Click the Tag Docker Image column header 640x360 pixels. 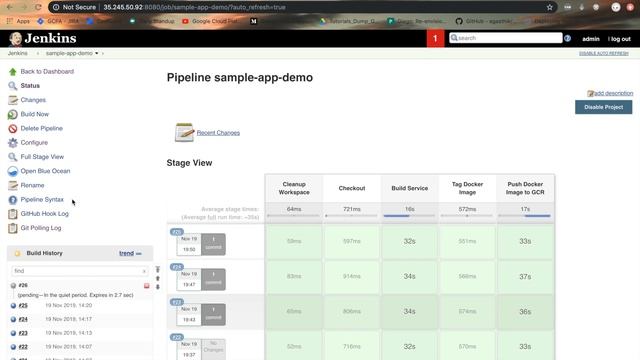(467, 188)
